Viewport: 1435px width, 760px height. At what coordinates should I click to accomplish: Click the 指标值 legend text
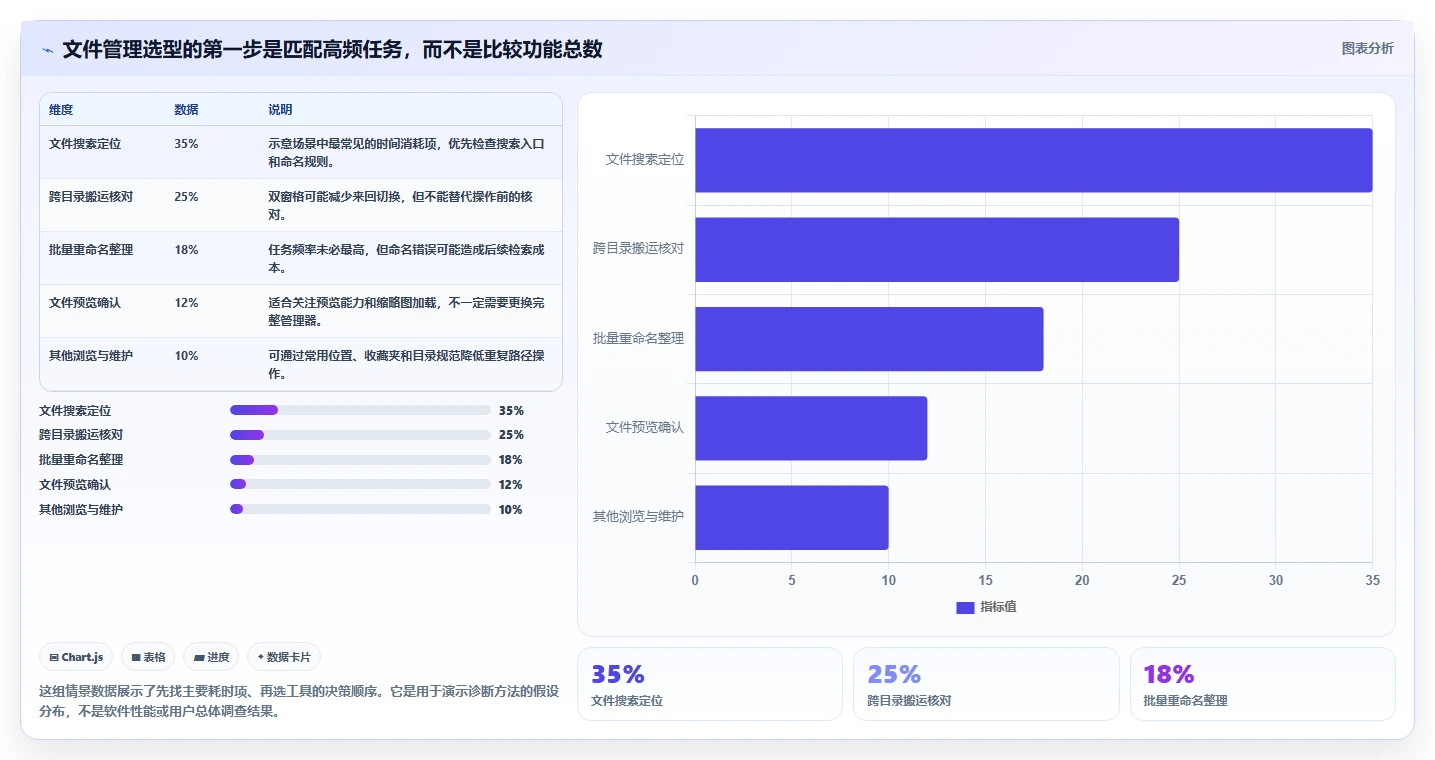click(998, 607)
